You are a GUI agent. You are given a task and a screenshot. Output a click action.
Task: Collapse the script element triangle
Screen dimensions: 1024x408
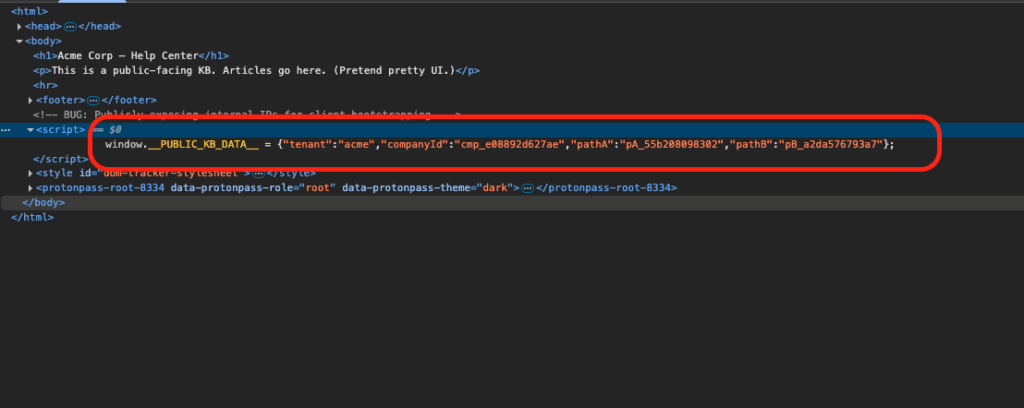[31, 130]
